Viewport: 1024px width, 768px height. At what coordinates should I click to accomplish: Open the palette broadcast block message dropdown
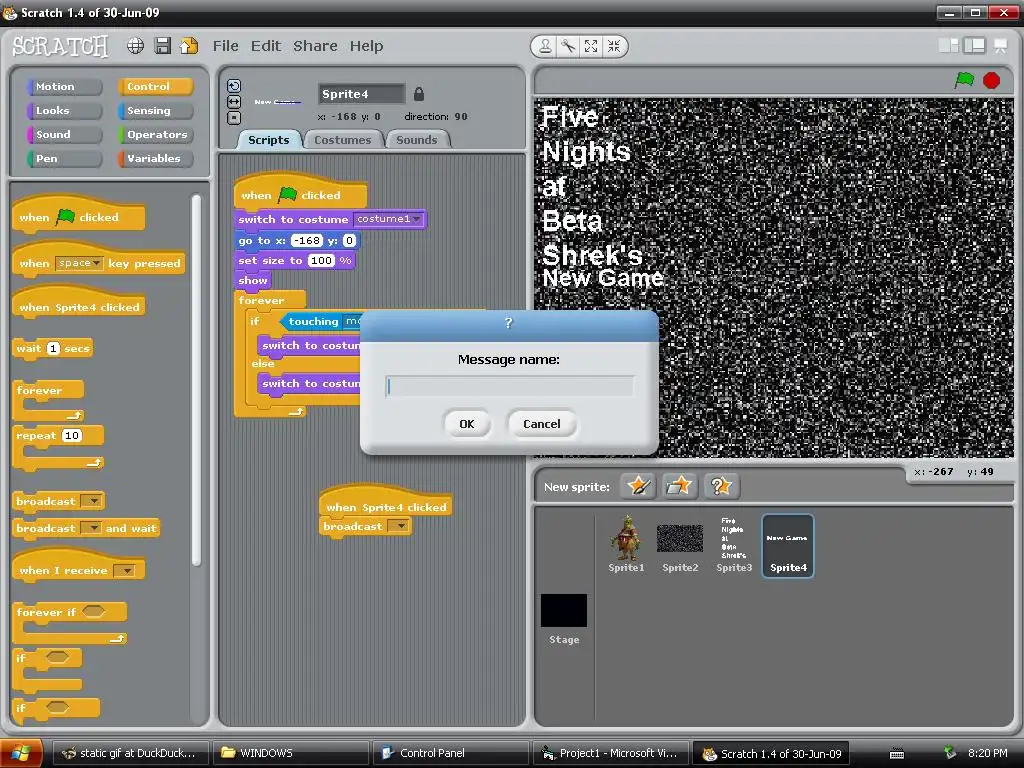(x=92, y=501)
